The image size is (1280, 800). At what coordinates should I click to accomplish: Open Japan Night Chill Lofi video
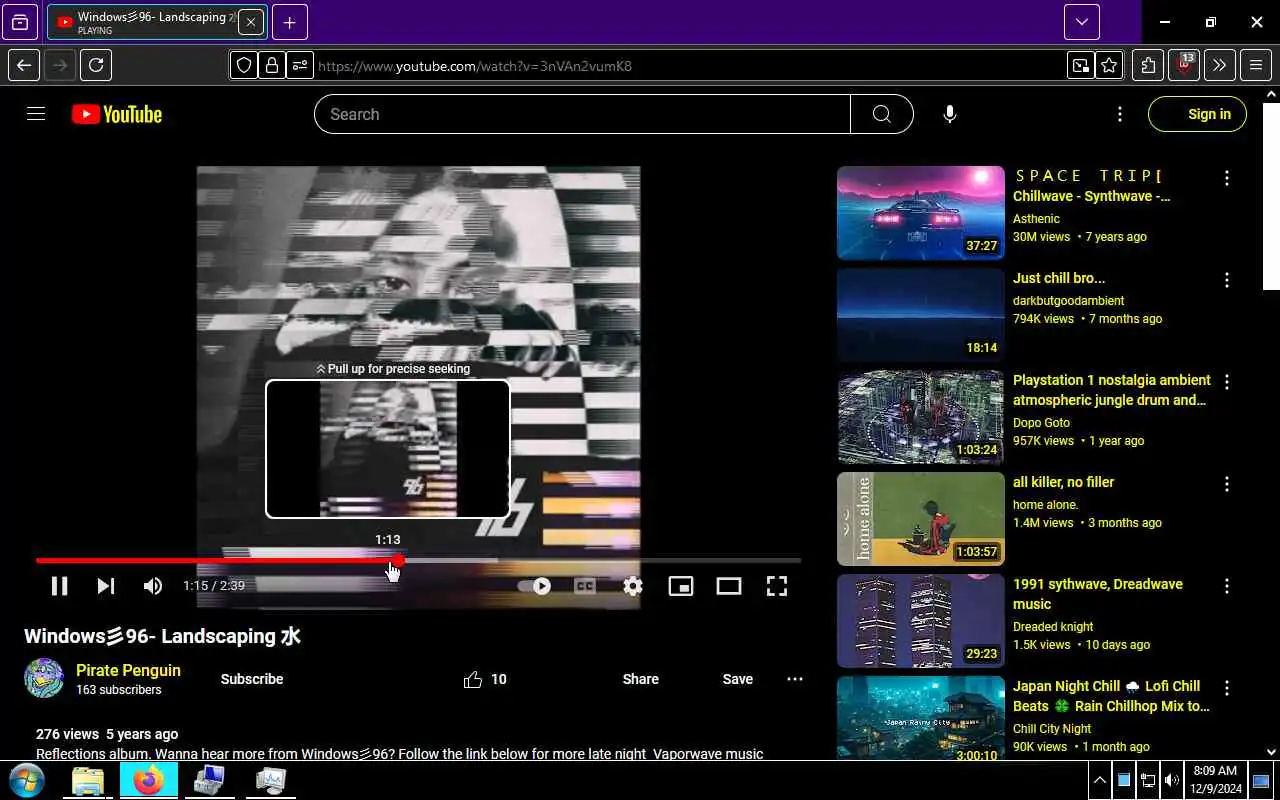coord(1111,696)
